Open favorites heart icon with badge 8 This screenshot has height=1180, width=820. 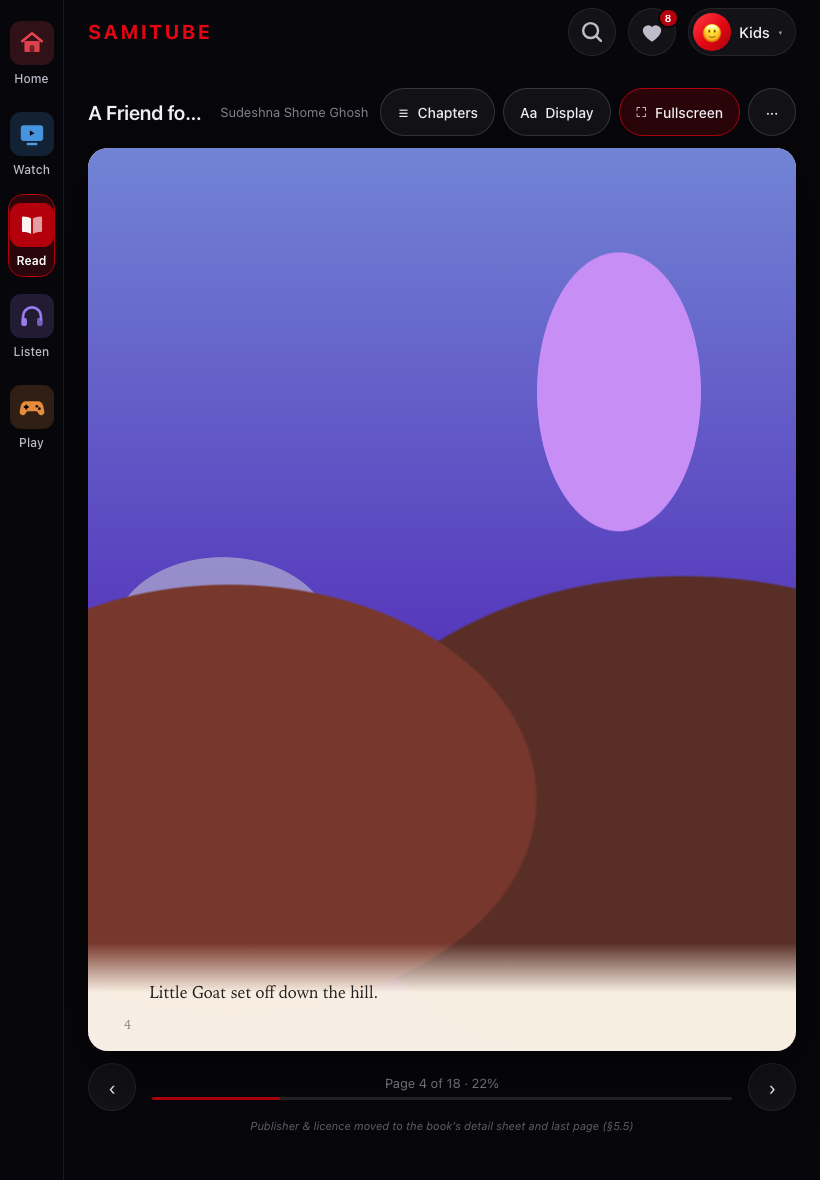(652, 32)
